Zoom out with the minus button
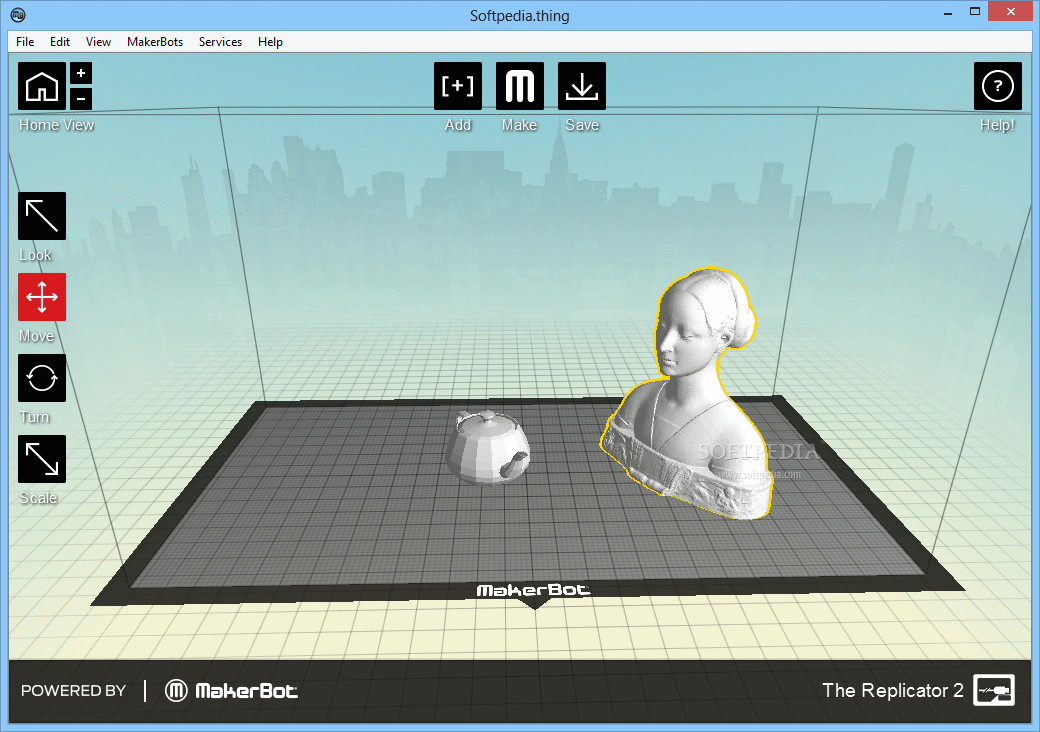Image resolution: width=1040 pixels, height=732 pixels. pyautogui.click(x=81, y=99)
